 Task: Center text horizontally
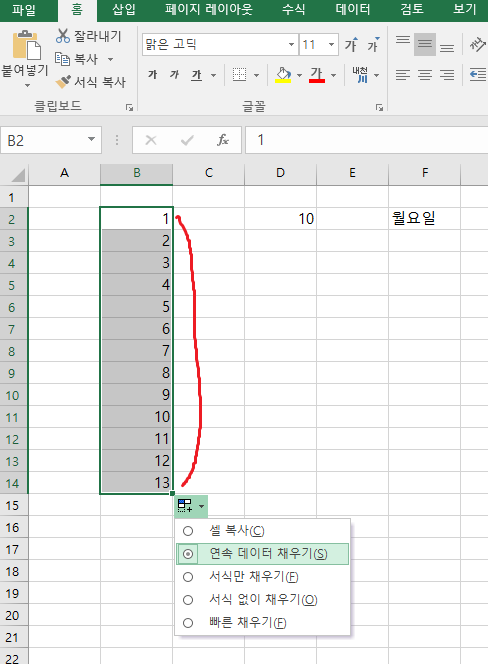coord(425,75)
